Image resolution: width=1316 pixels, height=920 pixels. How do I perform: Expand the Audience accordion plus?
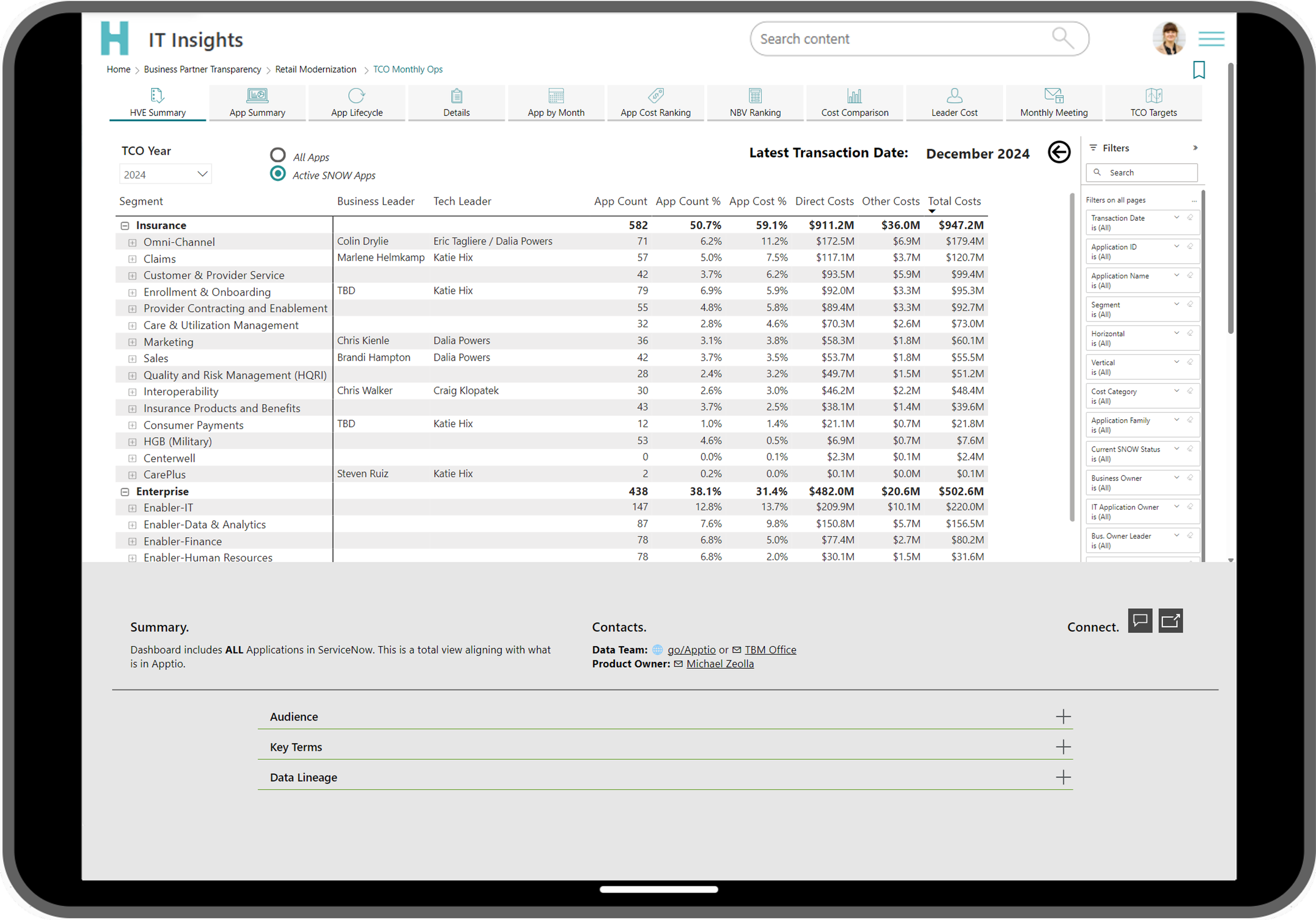click(x=1063, y=717)
